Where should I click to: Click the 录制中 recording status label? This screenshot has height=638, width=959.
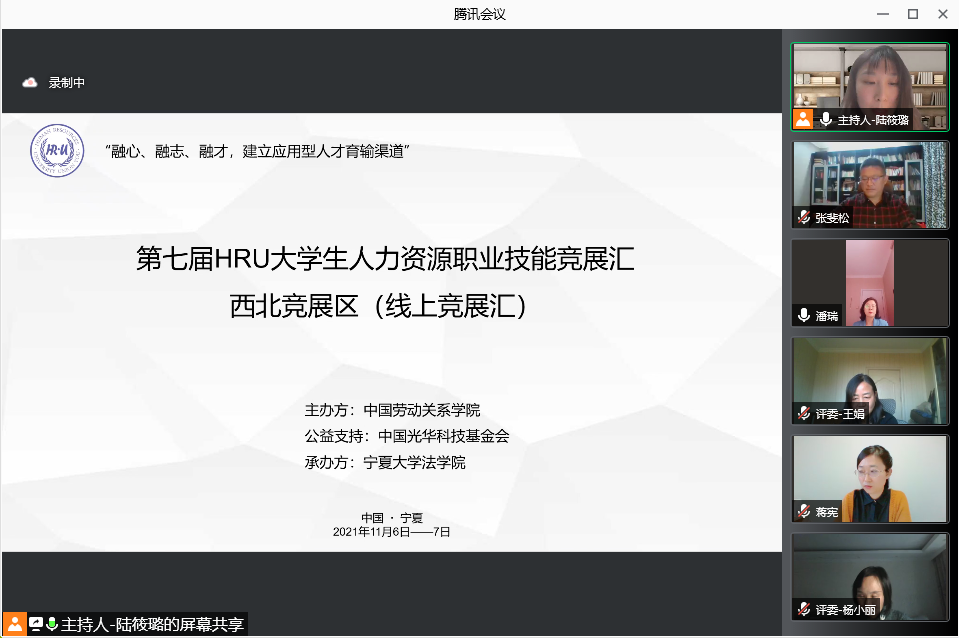pyautogui.click(x=67, y=83)
